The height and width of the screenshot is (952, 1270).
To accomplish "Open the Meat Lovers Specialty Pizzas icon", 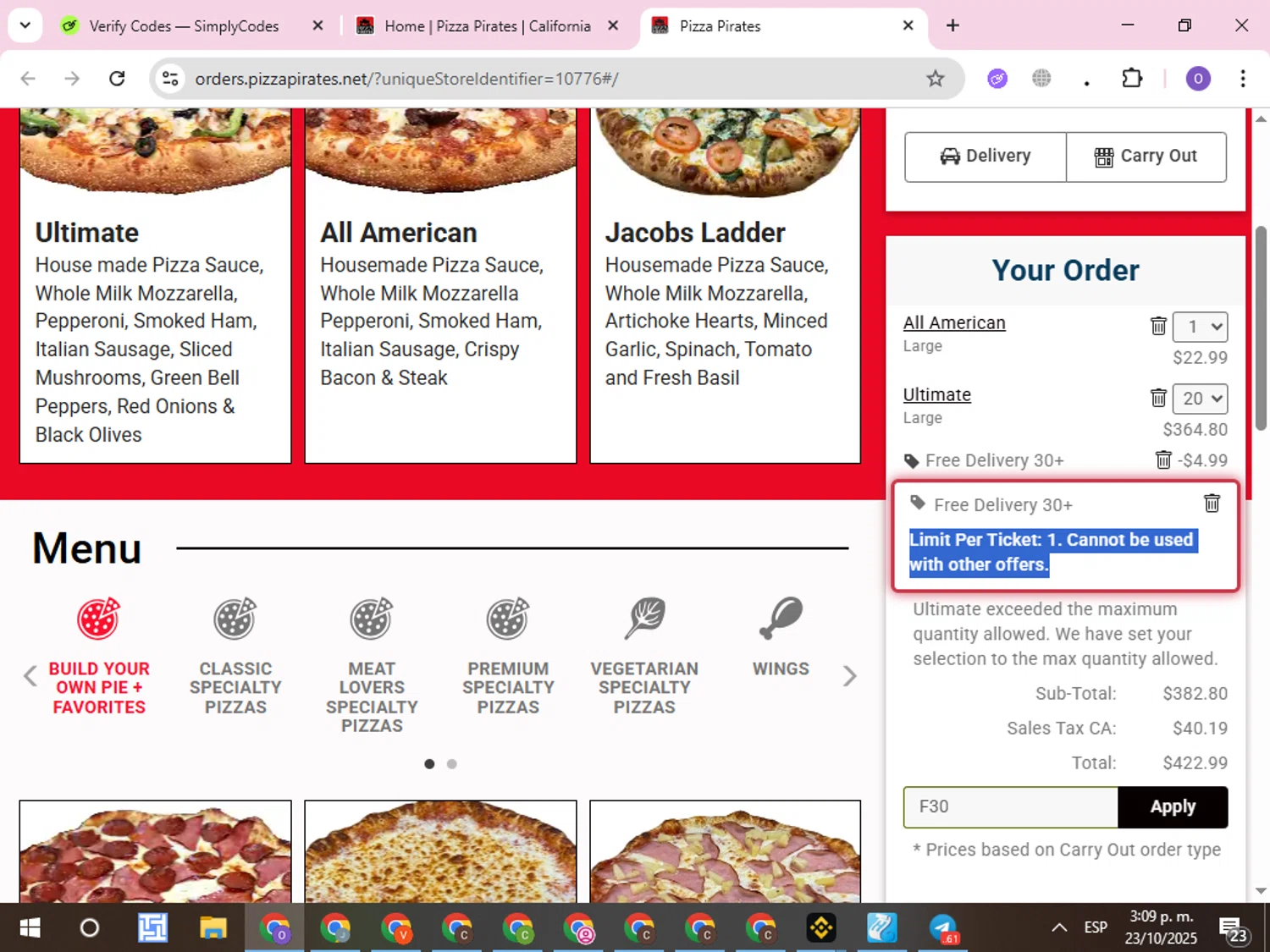I will pyautogui.click(x=372, y=619).
